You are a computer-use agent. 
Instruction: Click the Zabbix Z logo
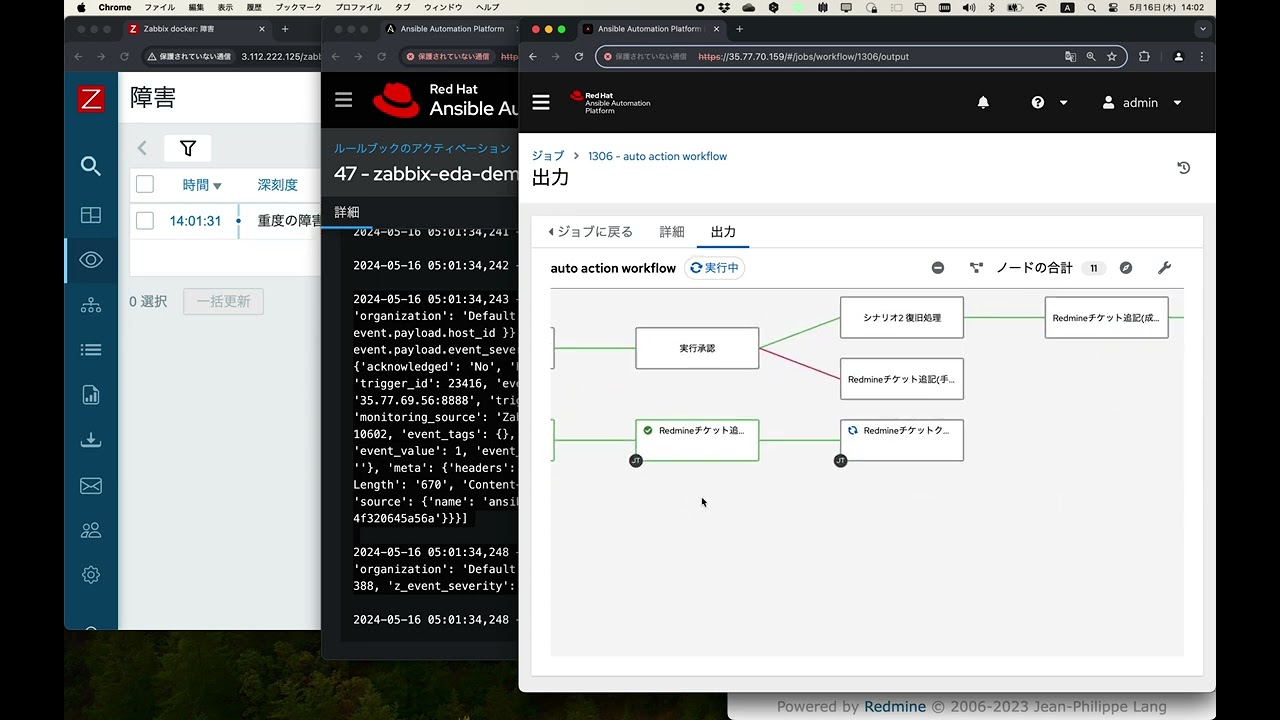[91, 98]
